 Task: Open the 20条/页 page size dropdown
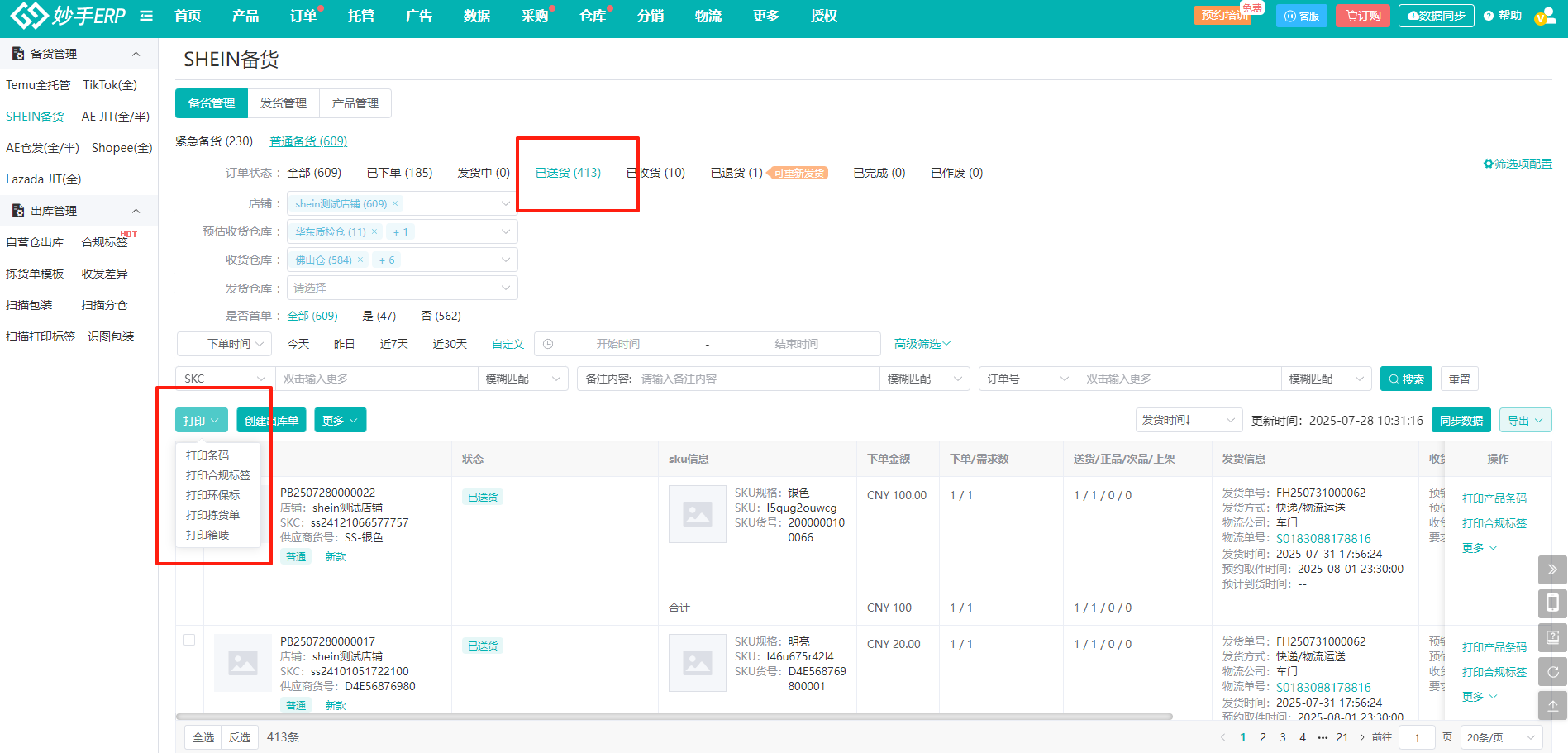[x=1502, y=737]
